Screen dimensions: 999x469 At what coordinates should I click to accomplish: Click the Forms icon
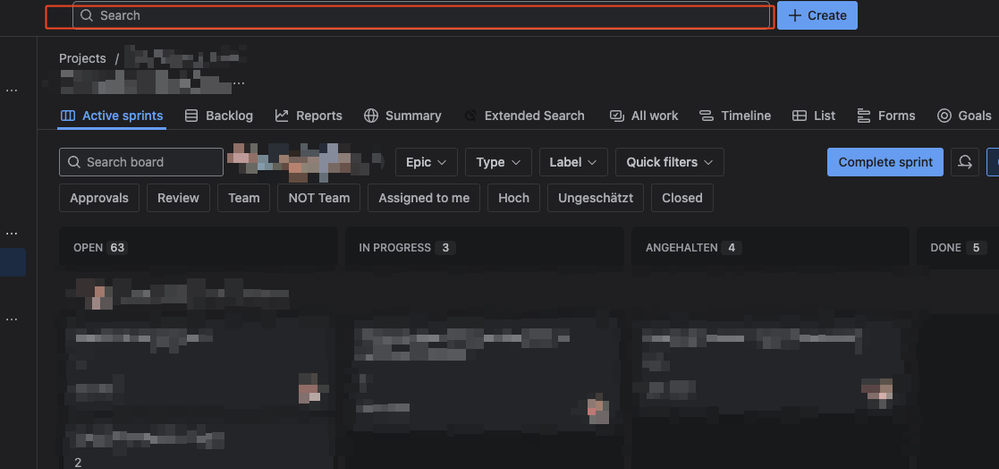pos(864,115)
